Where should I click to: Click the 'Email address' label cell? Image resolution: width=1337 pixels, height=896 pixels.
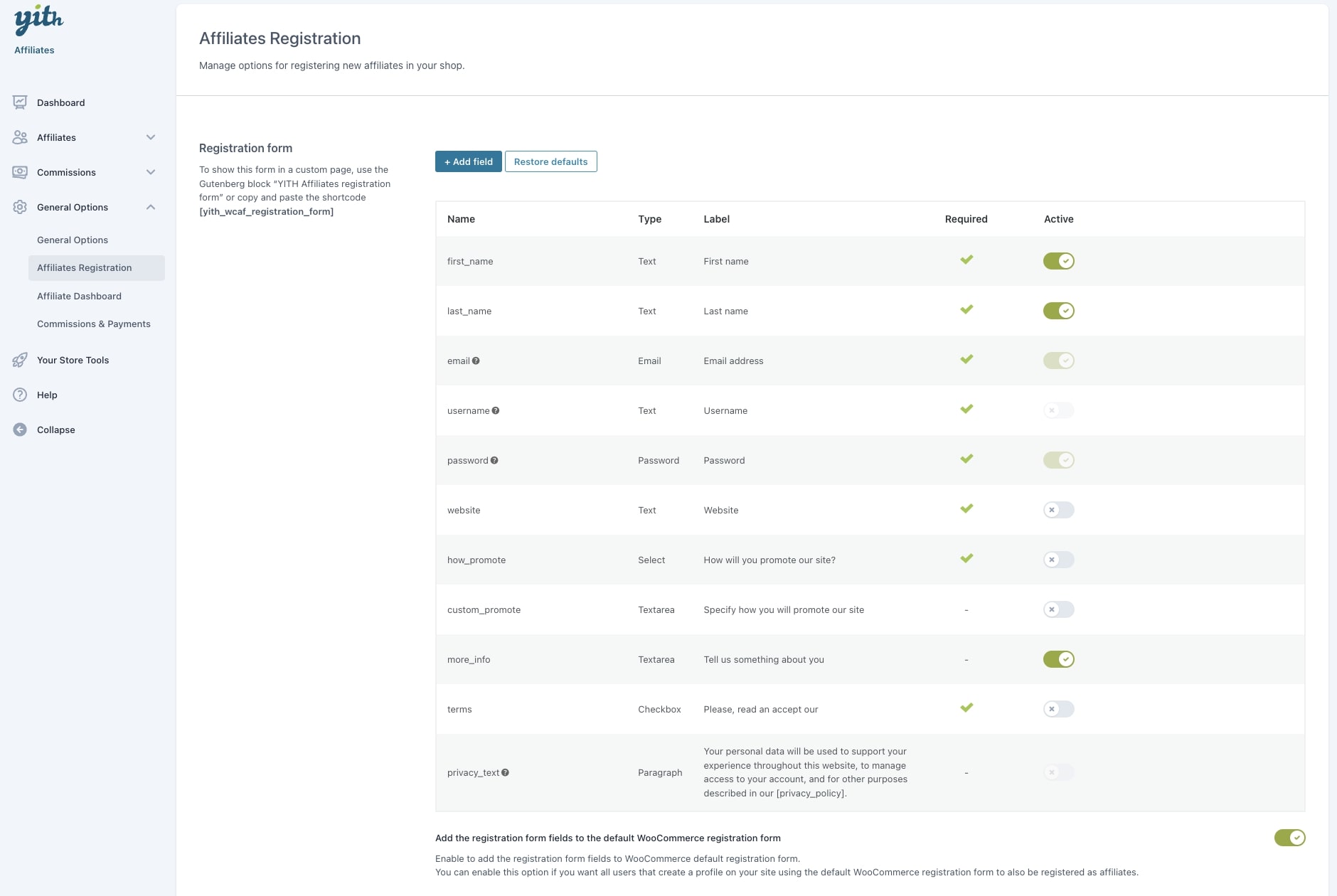point(733,361)
